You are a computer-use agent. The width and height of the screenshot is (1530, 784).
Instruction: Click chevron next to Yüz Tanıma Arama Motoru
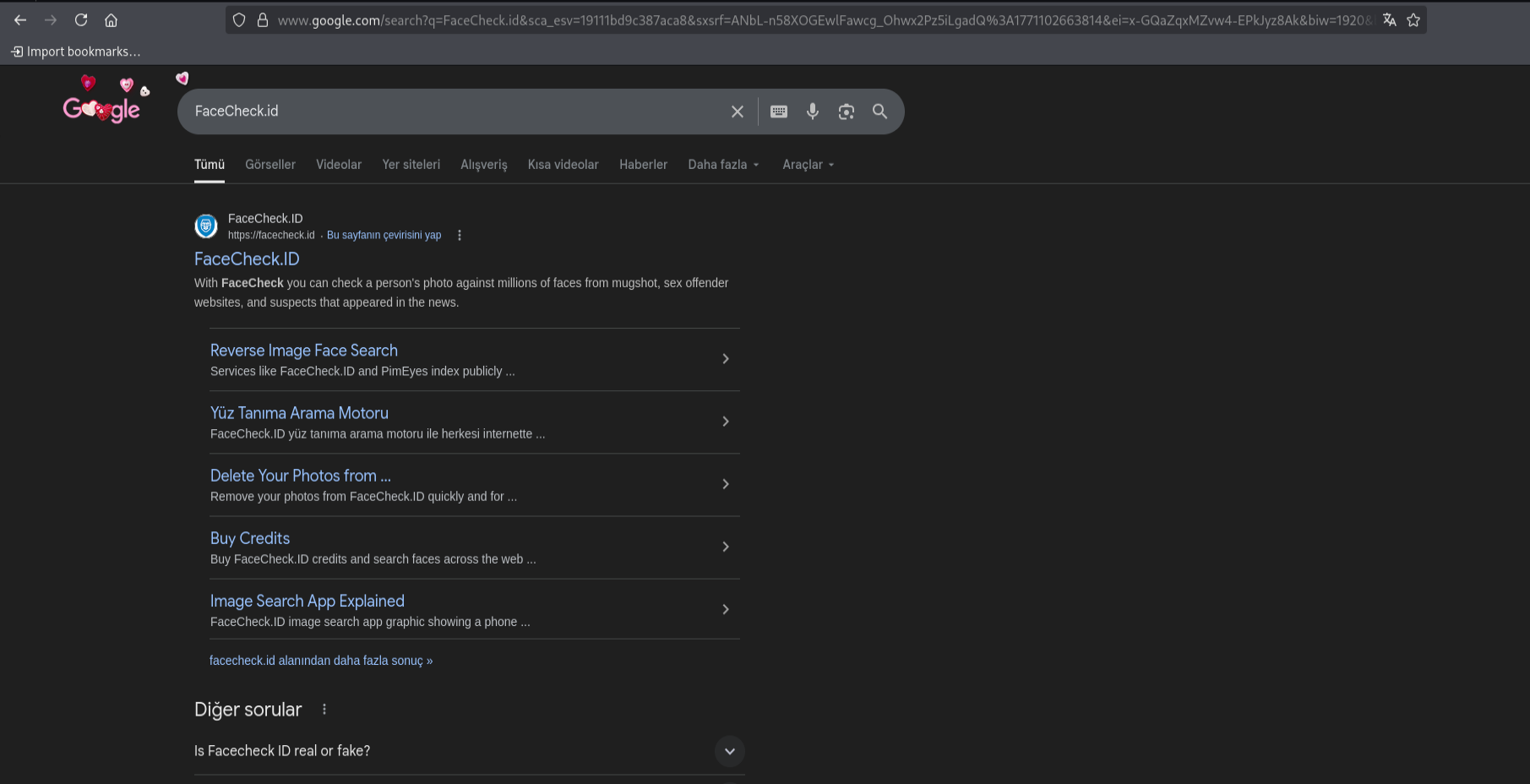[x=726, y=422]
